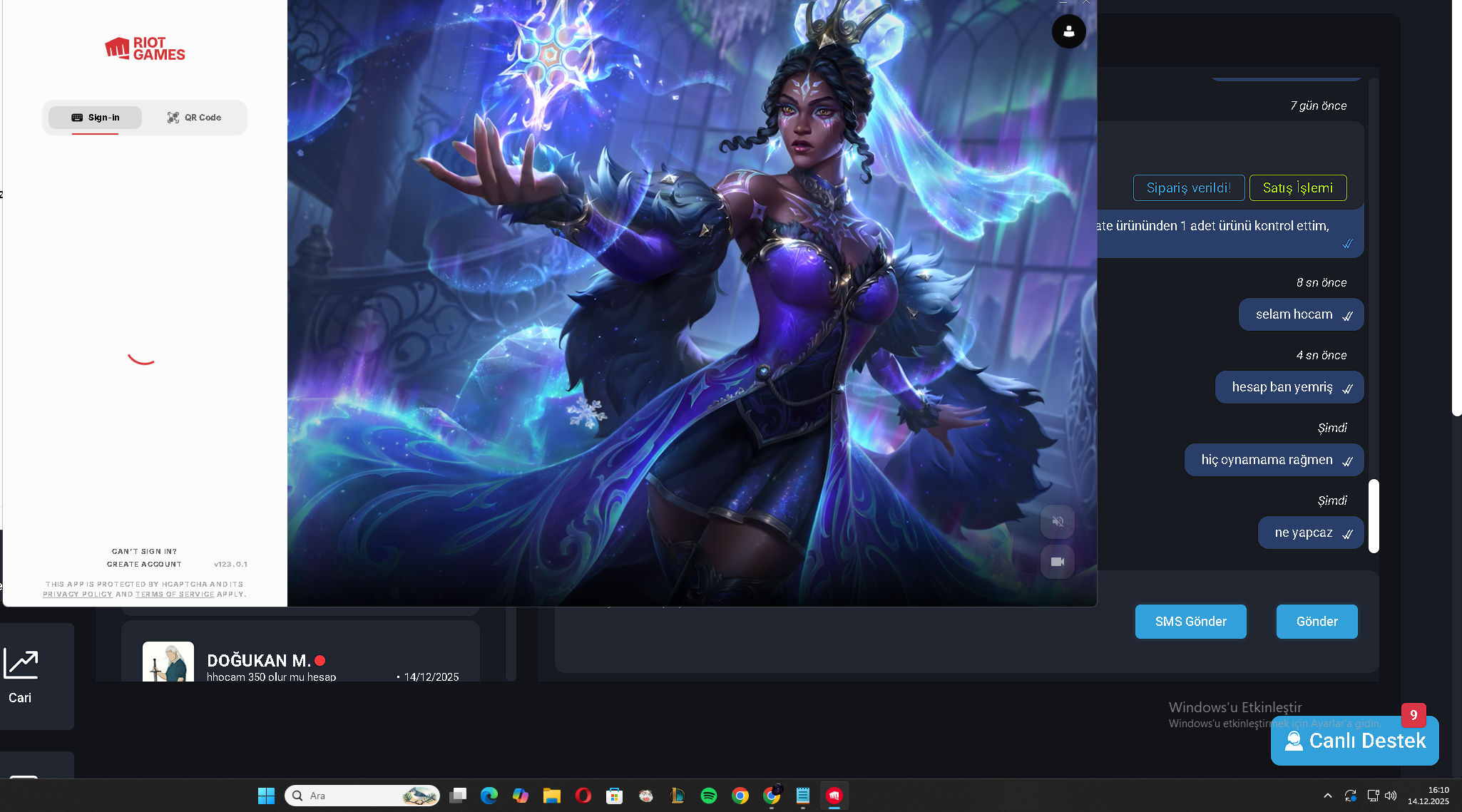The height and width of the screenshot is (812, 1462).
Task: Select the 'ne yapcaz' chat message
Action: click(x=1311, y=533)
